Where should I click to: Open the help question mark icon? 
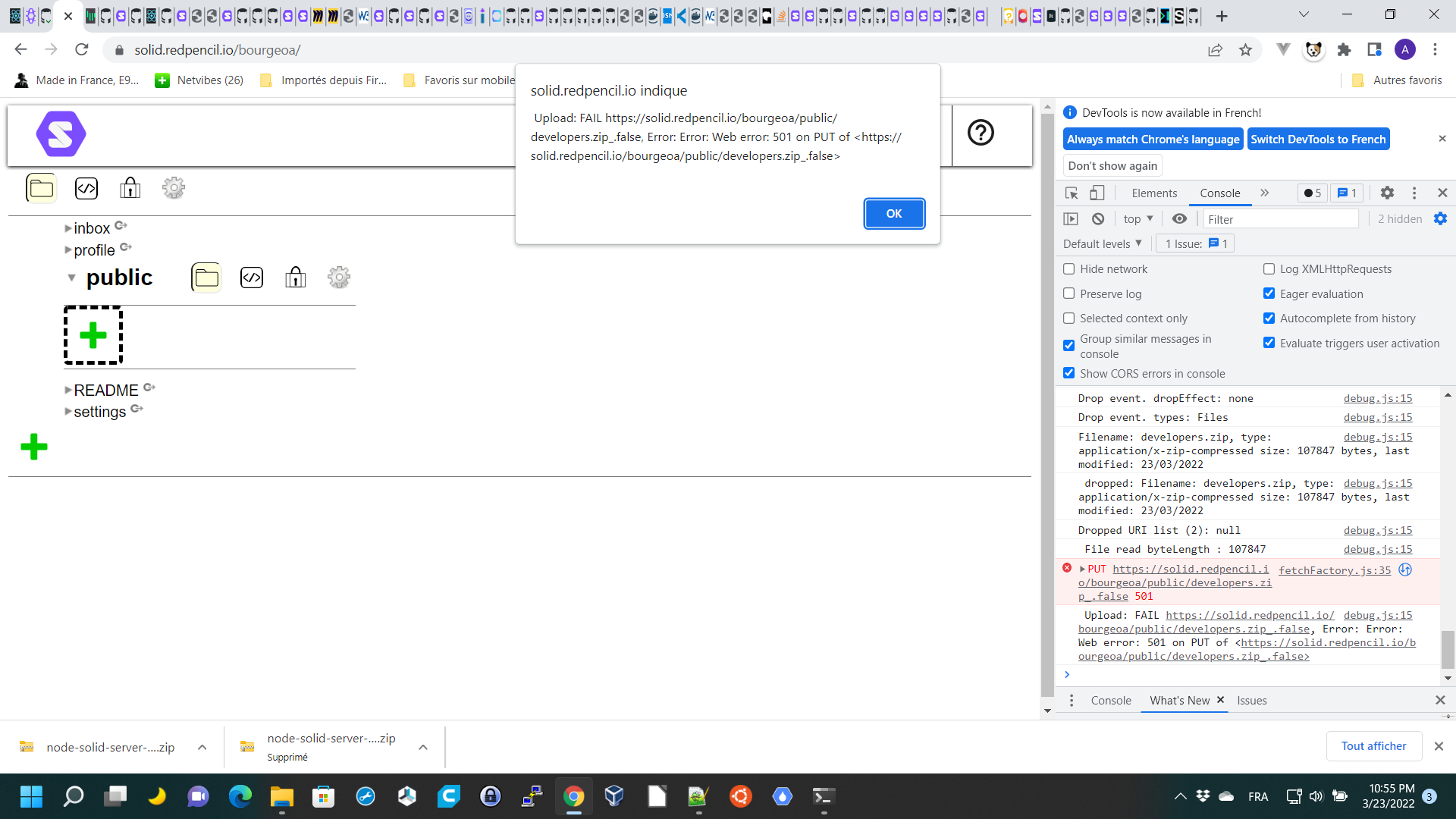[x=981, y=132]
